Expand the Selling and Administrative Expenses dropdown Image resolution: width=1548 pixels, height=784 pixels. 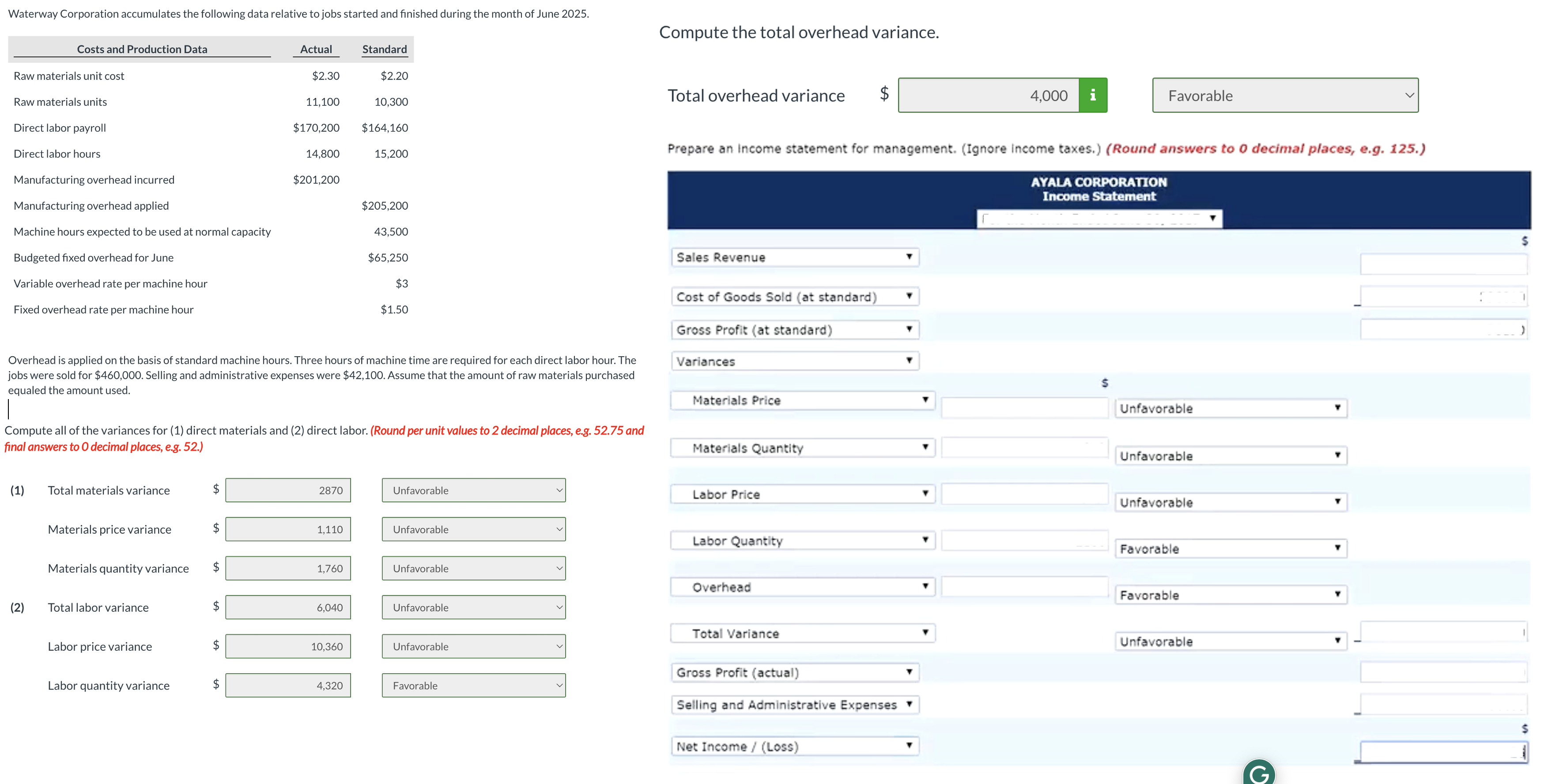click(x=794, y=705)
